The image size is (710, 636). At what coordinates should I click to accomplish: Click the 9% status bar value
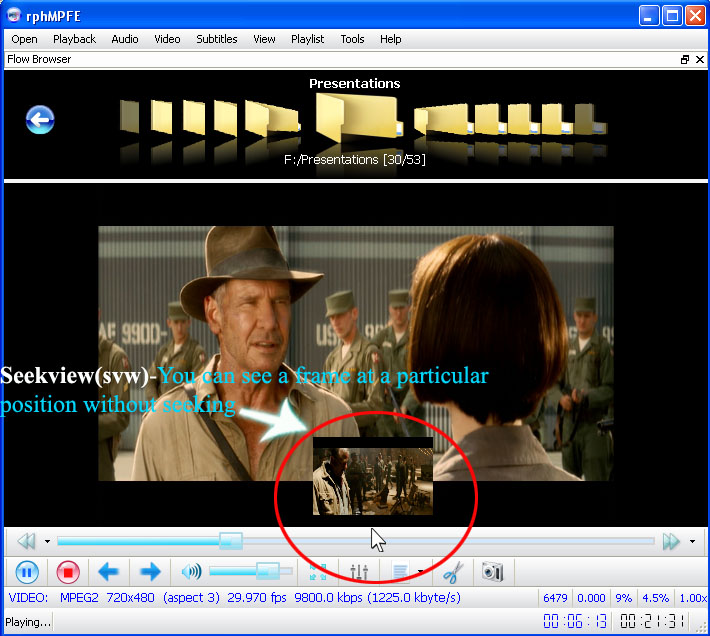tap(624, 598)
